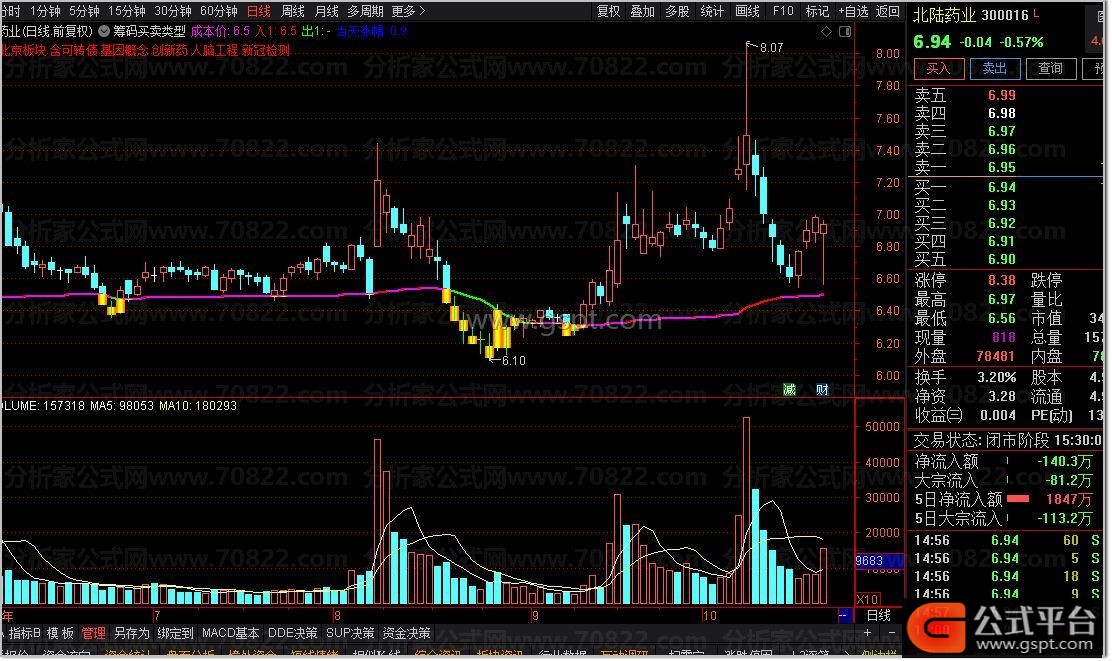Click the 卖出 sell button
The image size is (1112, 661).
994,68
